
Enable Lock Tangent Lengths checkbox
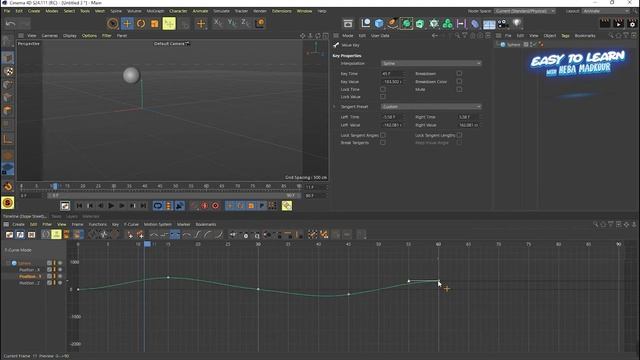tap(459, 135)
